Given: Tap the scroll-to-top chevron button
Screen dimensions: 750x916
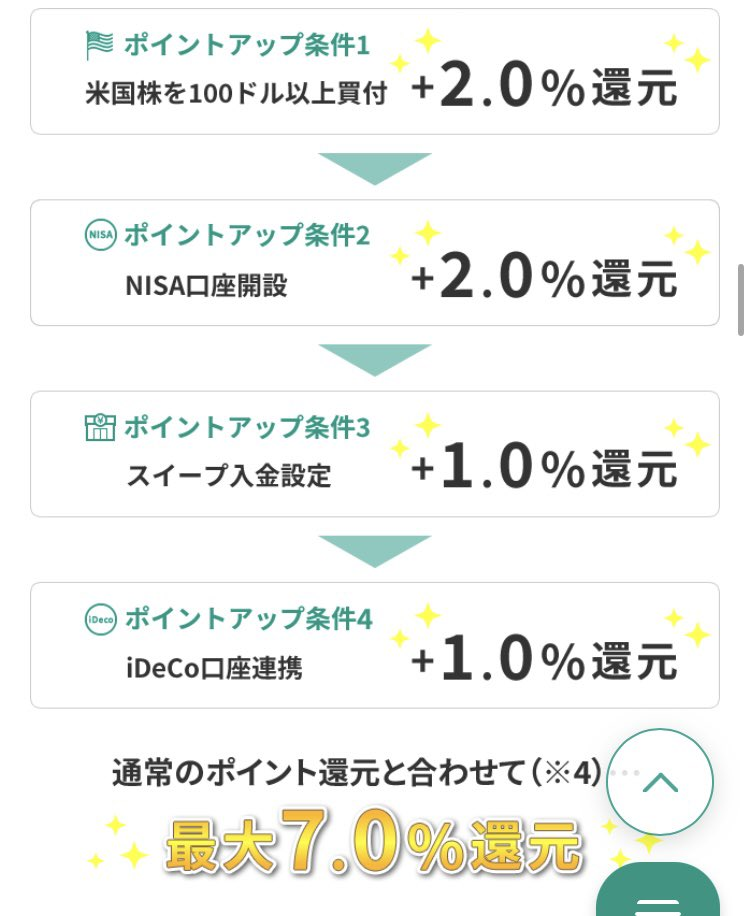Looking at the screenshot, I should tap(660, 782).
